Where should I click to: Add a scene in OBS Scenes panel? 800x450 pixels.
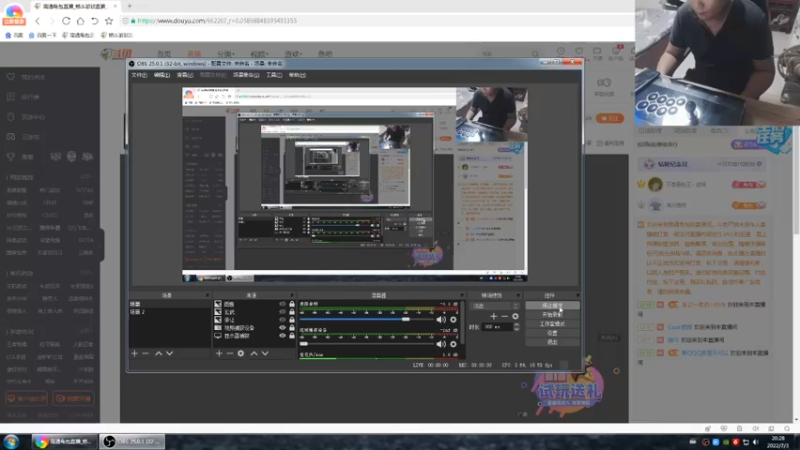tap(135, 353)
